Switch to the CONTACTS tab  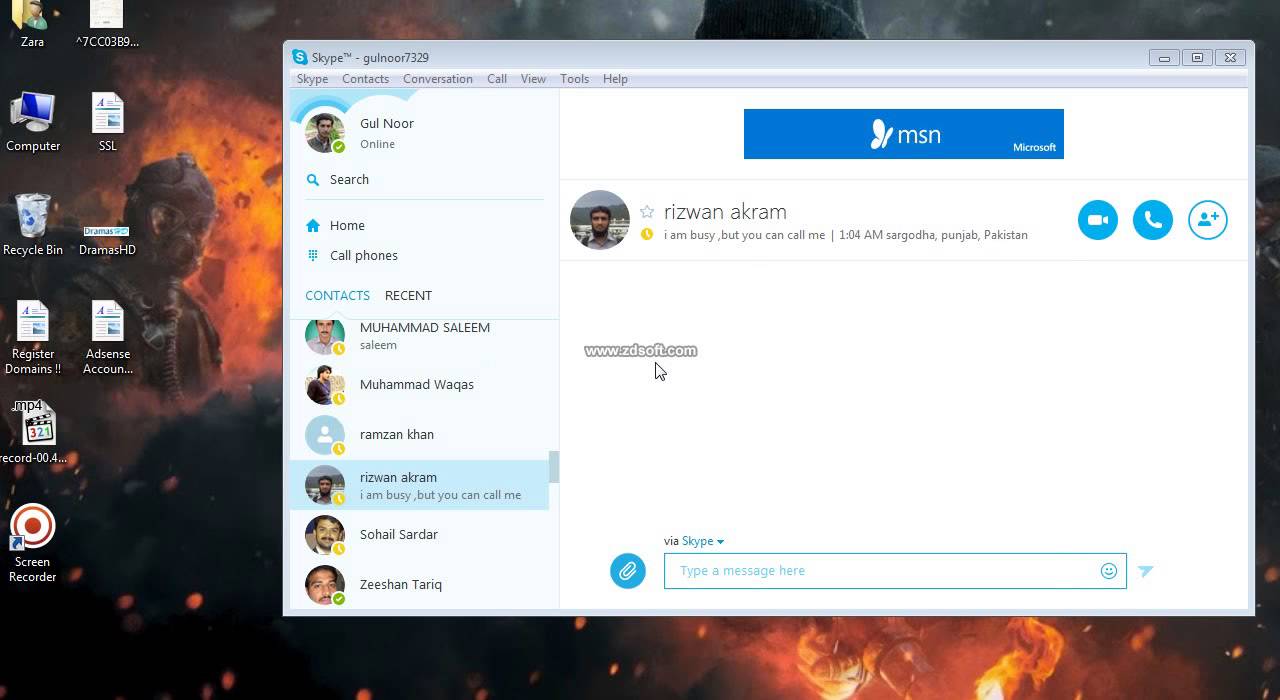click(337, 296)
